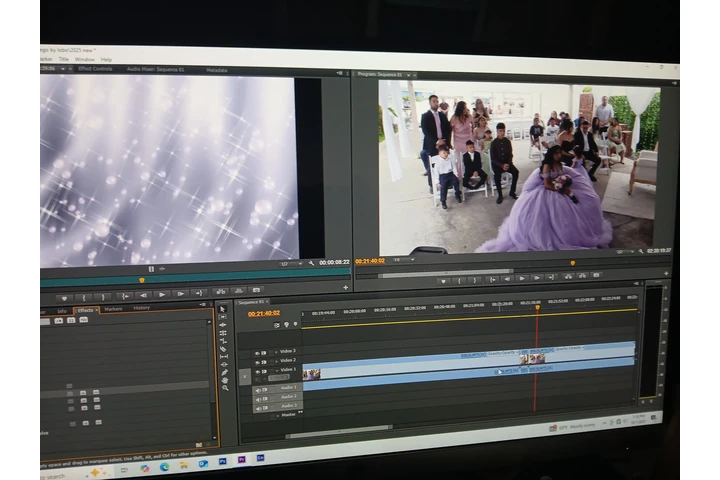Viewport: 720px width, 480px height.
Task: Select the Selection arrow tool
Action: coord(222,309)
